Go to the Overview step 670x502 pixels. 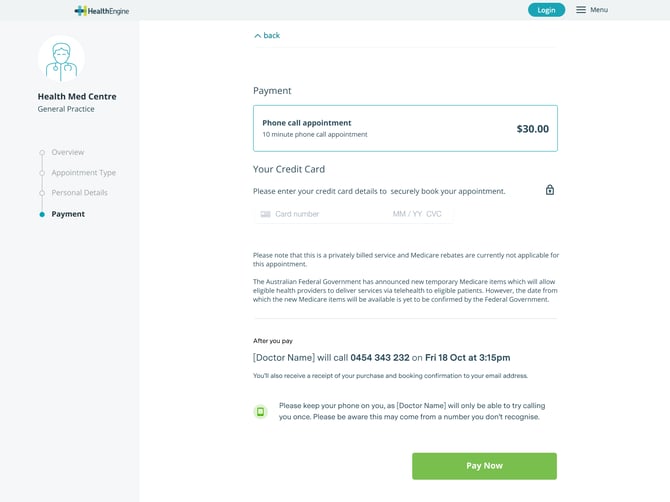pyautogui.click(x=68, y=152)
